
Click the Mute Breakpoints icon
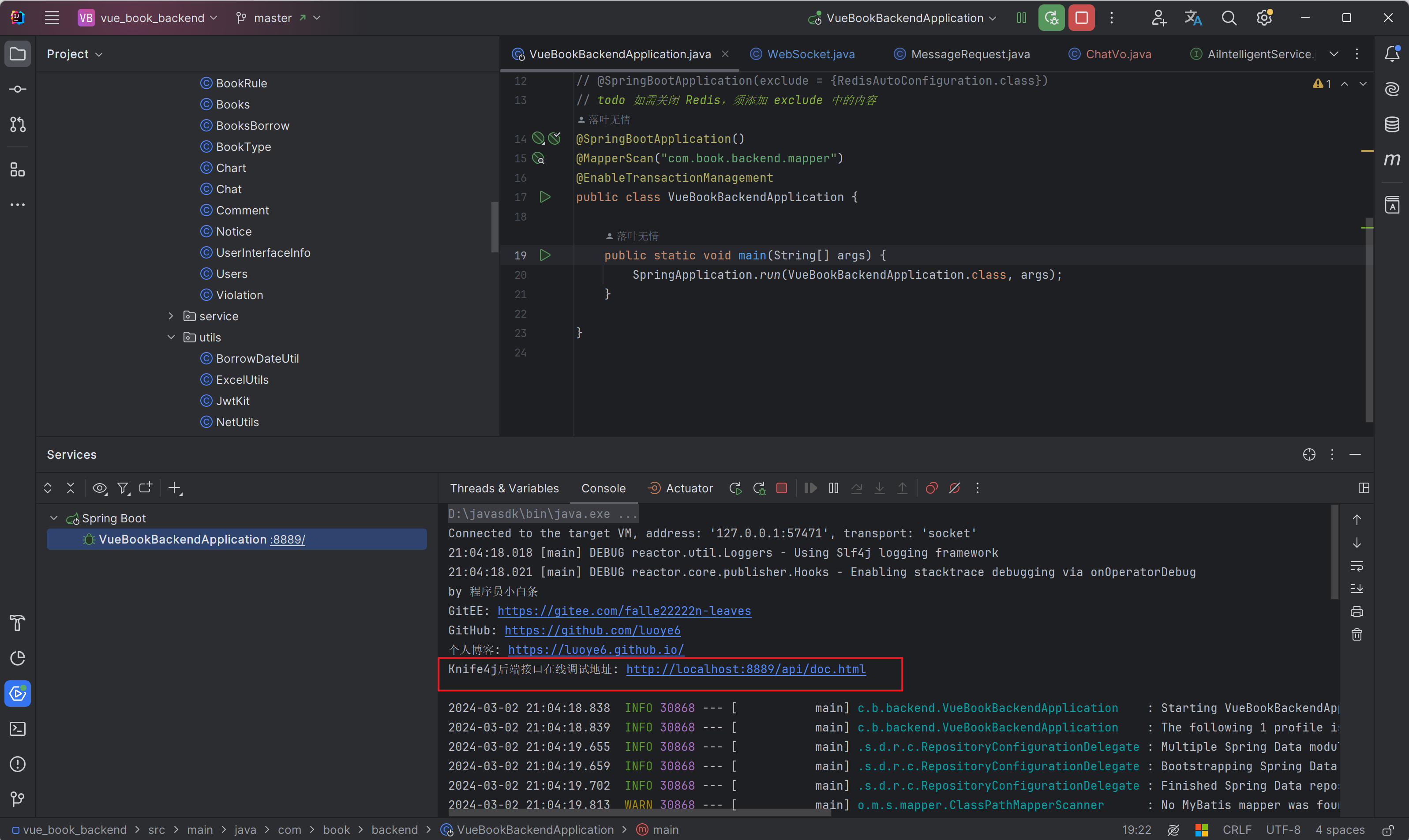coord(955,488)
